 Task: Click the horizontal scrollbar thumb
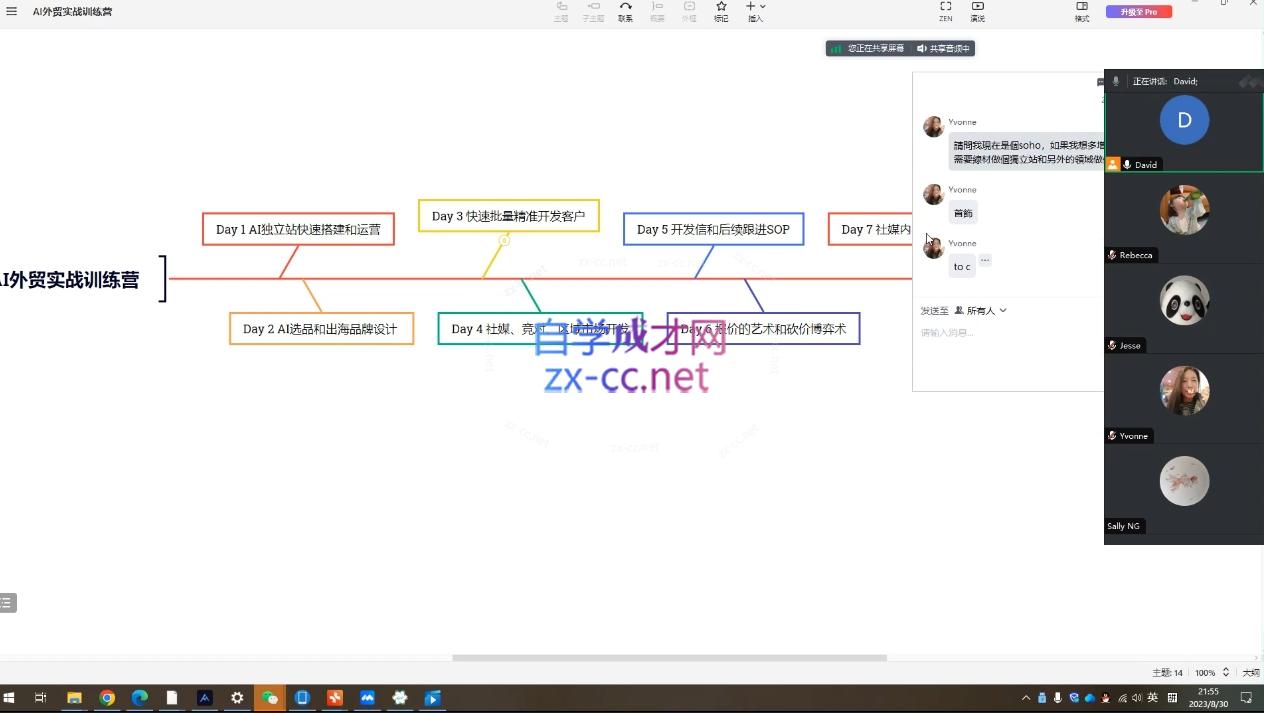[669, 658]
